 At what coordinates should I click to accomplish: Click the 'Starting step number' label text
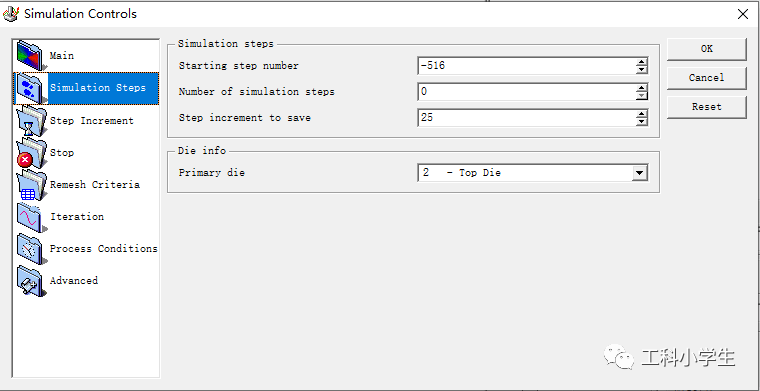[238, 65]
